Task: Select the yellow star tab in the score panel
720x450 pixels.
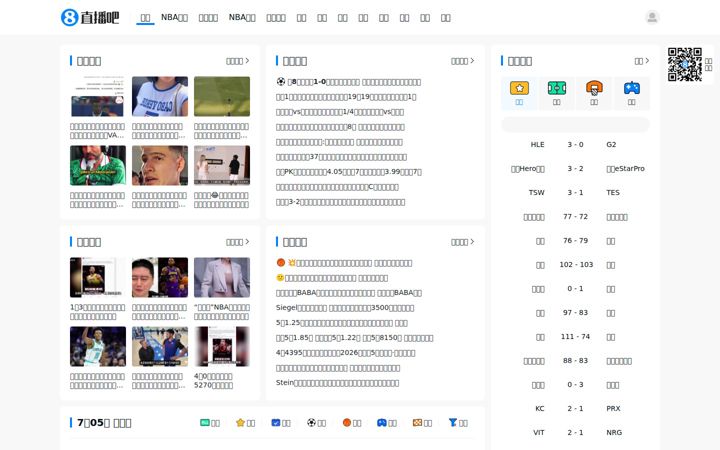Action: click(519, 93)
